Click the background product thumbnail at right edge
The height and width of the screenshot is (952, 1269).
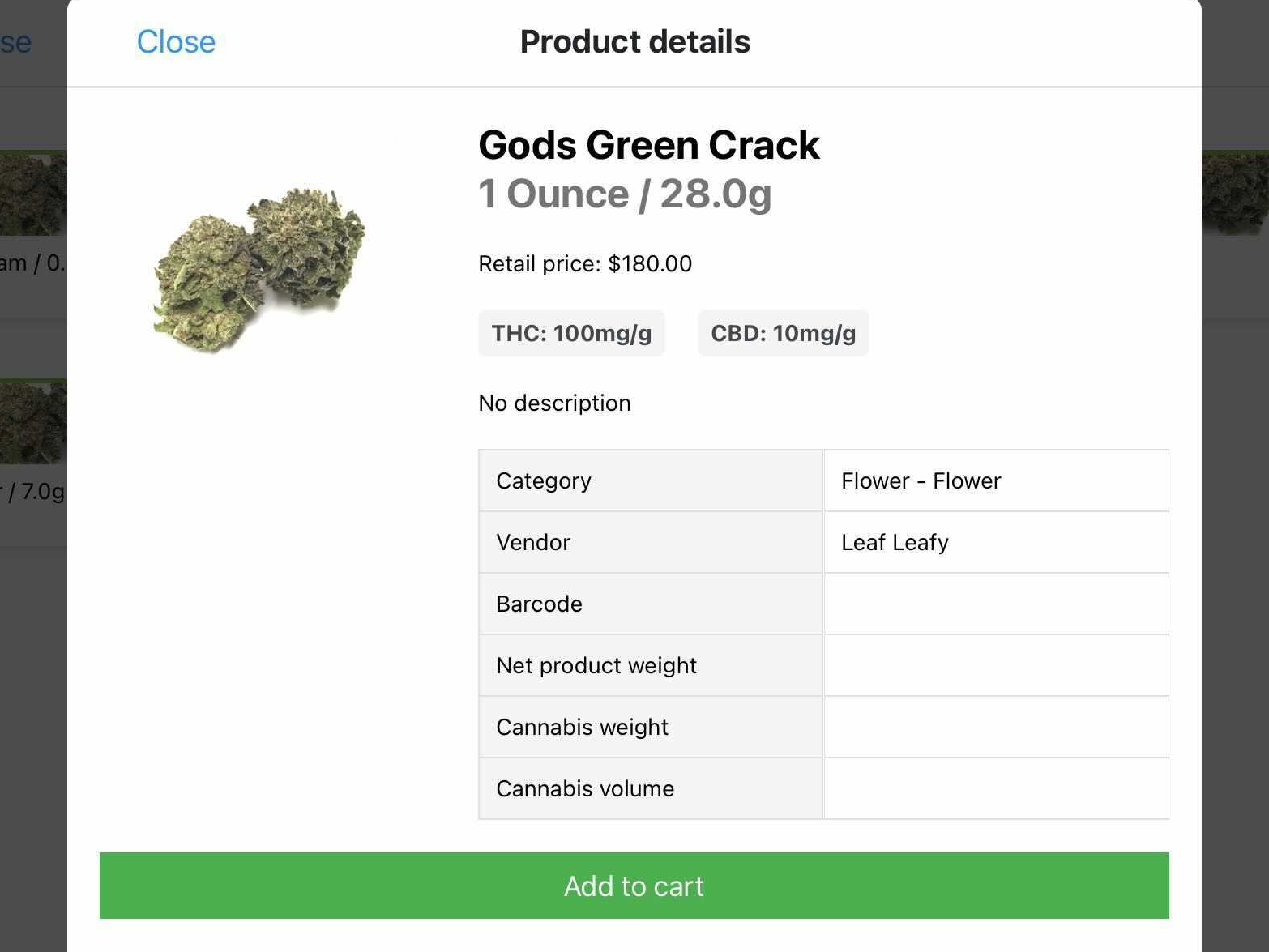pyautogui.click(x=1235, y=193)
